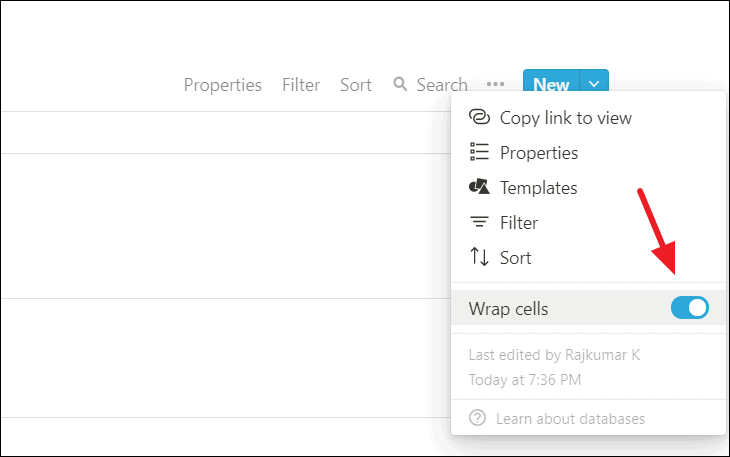The width and height of the screenshot is (730, 457).
Task: Click the blue New button
Action: [x=551, y=84]
